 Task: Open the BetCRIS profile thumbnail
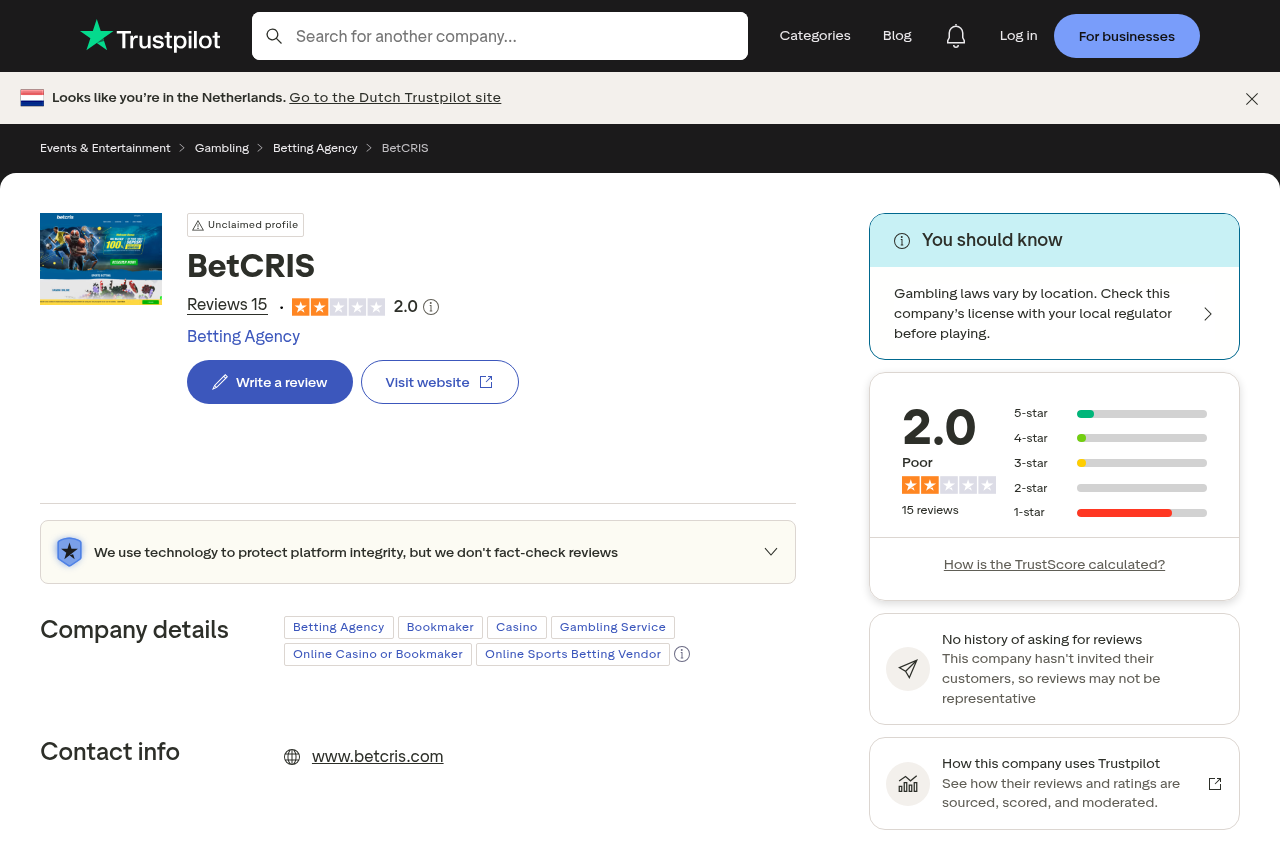101,259
